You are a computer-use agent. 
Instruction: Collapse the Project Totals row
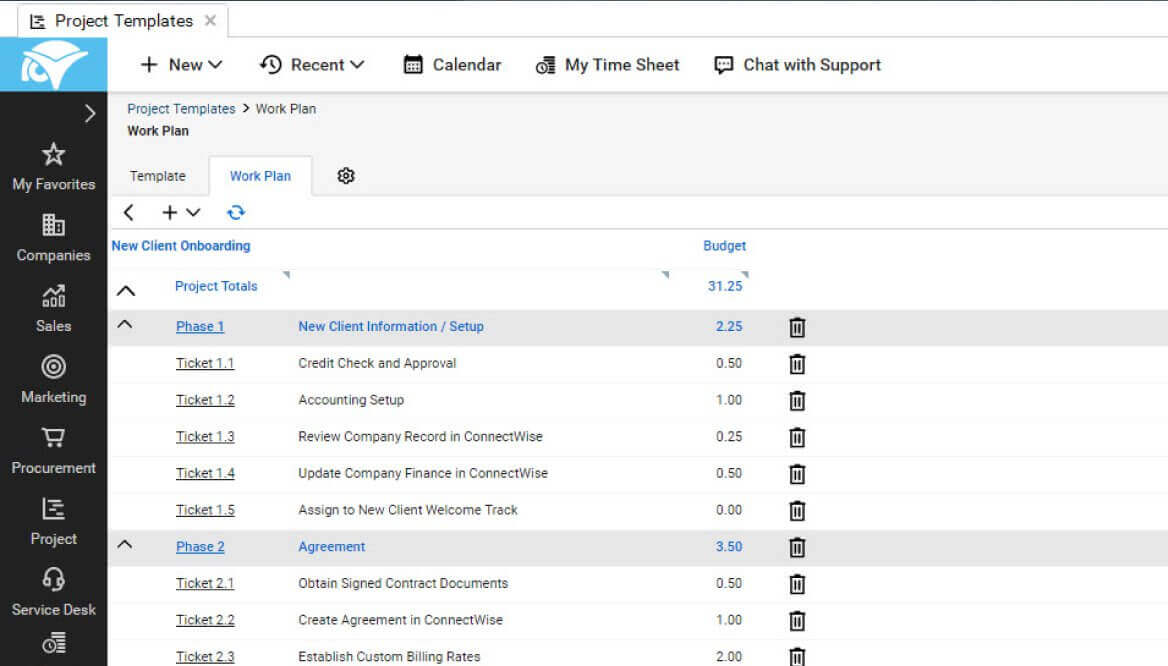tap(125, 290)
